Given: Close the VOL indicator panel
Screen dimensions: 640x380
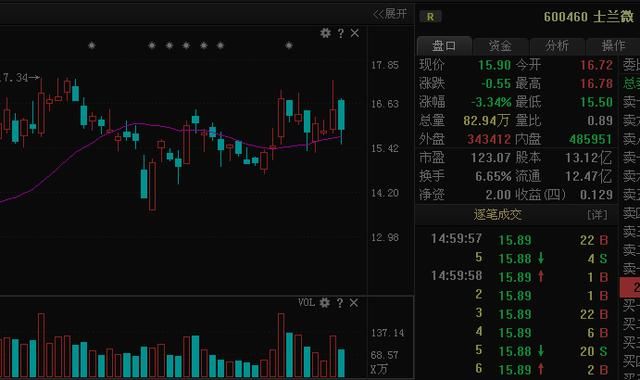Looking at the screenshot, I should coord(353,302).
